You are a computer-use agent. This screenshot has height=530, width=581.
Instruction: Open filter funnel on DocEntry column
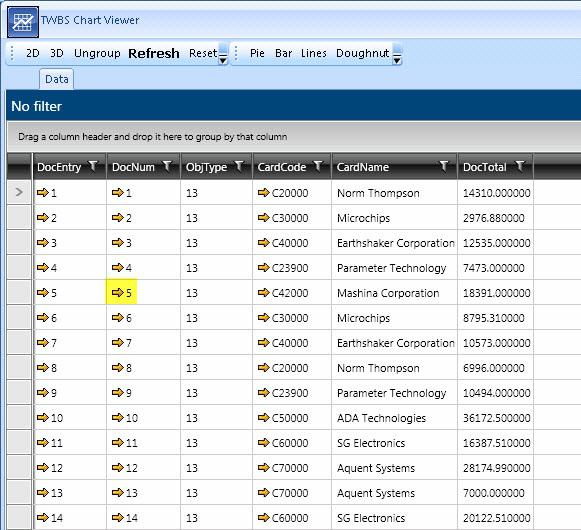(93, 166)
